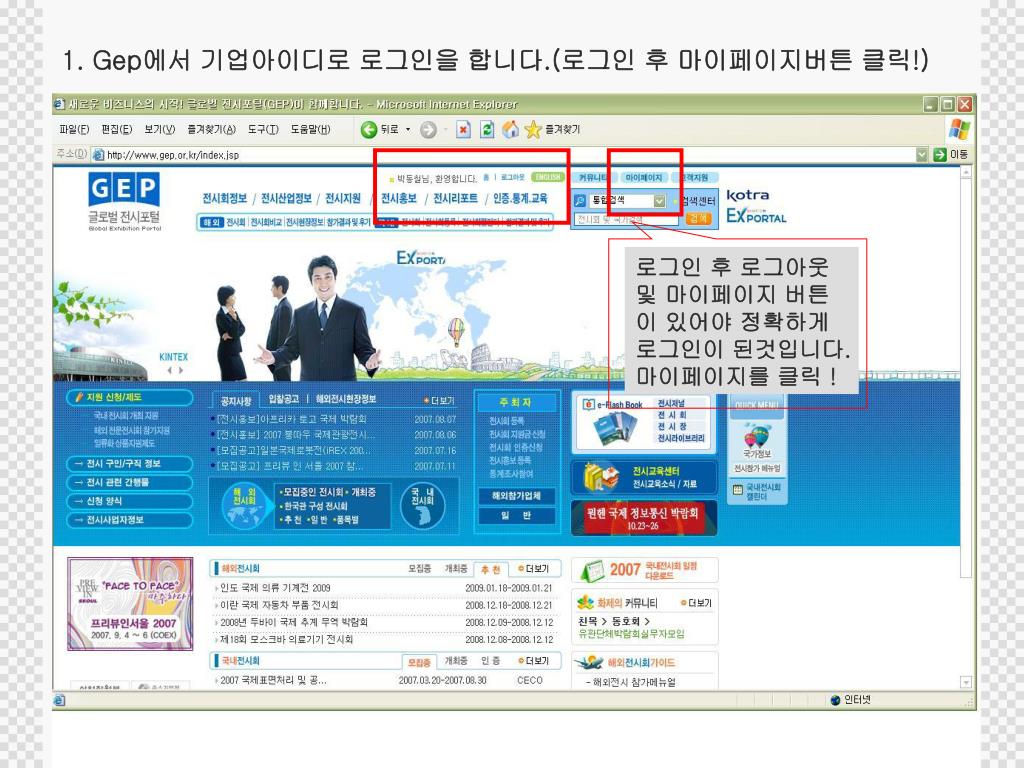Switch to the 해외전시현장정보 tab
The width and height of the screenshot is (1024, 768).
(346, 399)
